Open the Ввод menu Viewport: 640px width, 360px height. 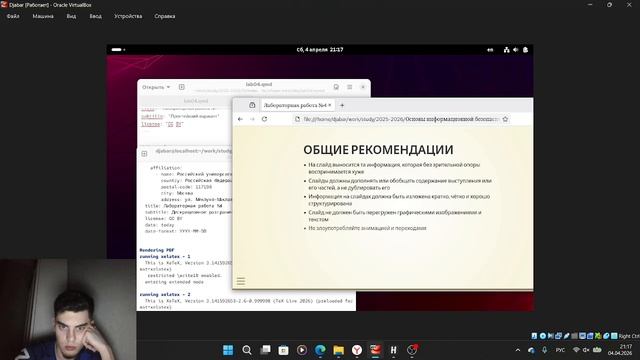pos(96,16)
